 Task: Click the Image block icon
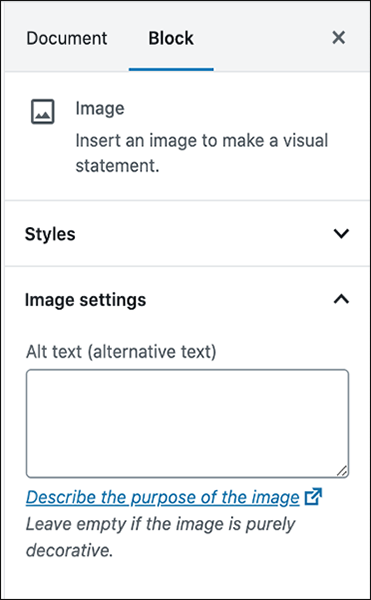pos(42,112)
